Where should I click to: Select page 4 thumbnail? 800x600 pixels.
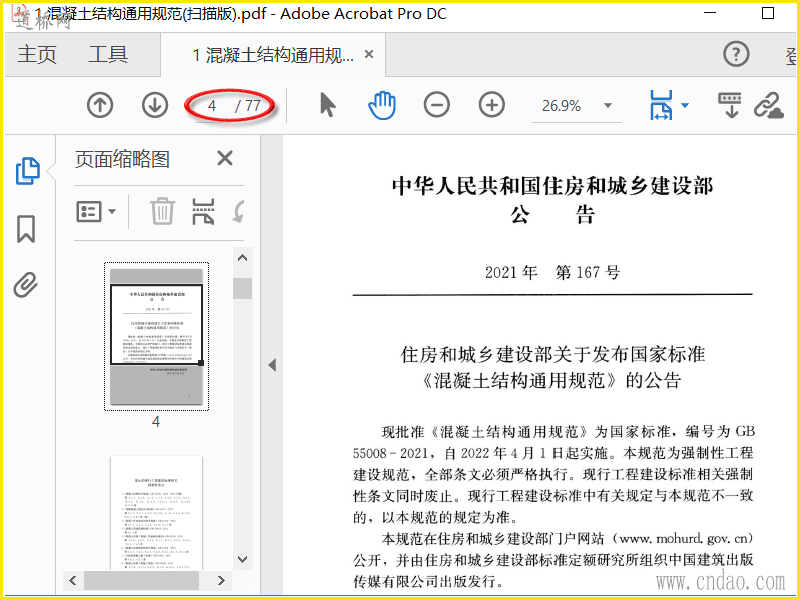157,337
